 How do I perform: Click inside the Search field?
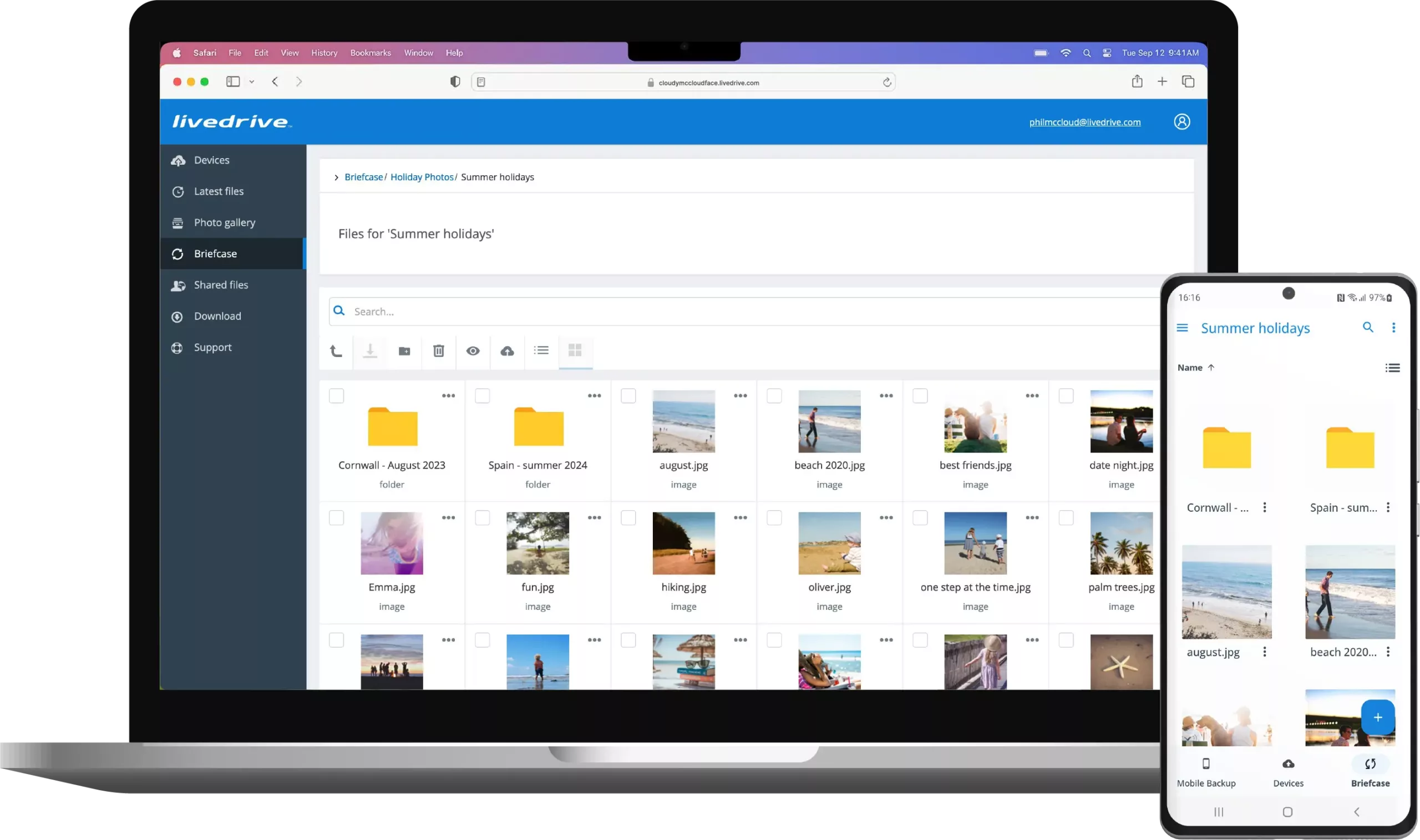pyautogui.click(x=736, y=311)
